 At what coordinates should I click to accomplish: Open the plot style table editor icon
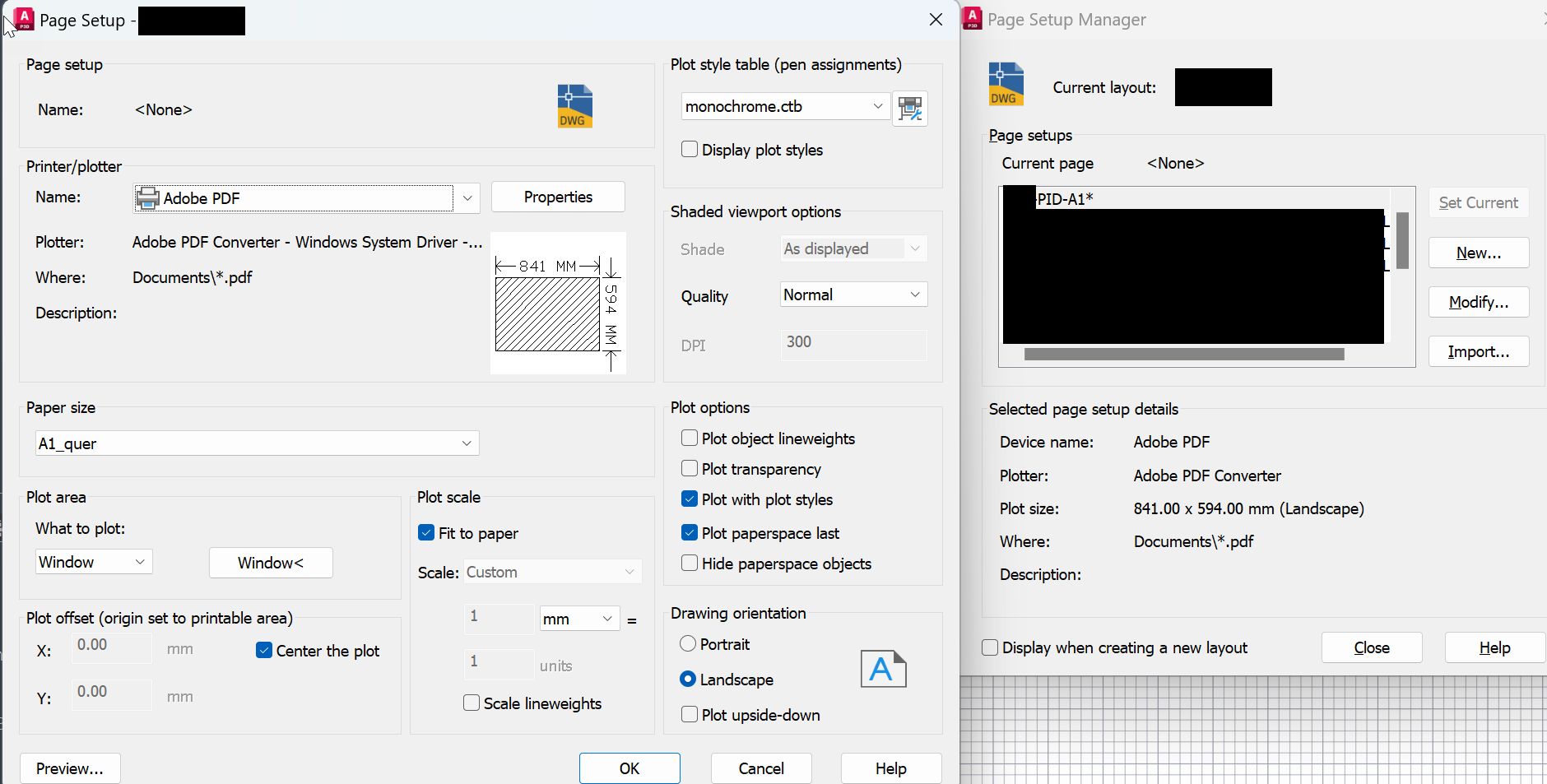[x=909, y=108]
